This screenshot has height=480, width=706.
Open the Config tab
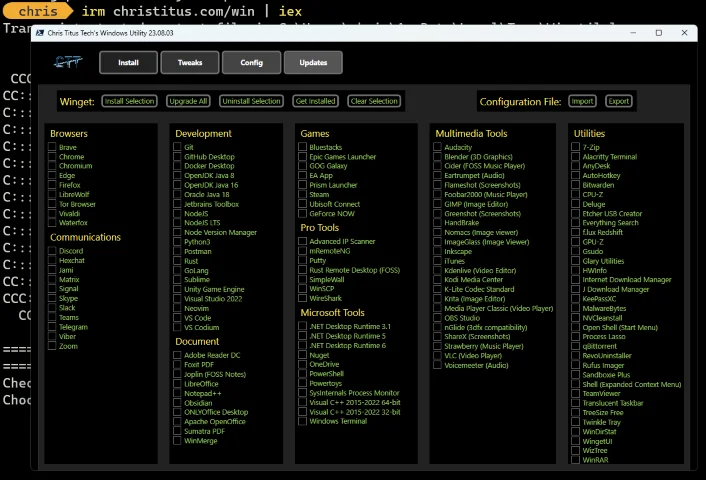point(251,62)
